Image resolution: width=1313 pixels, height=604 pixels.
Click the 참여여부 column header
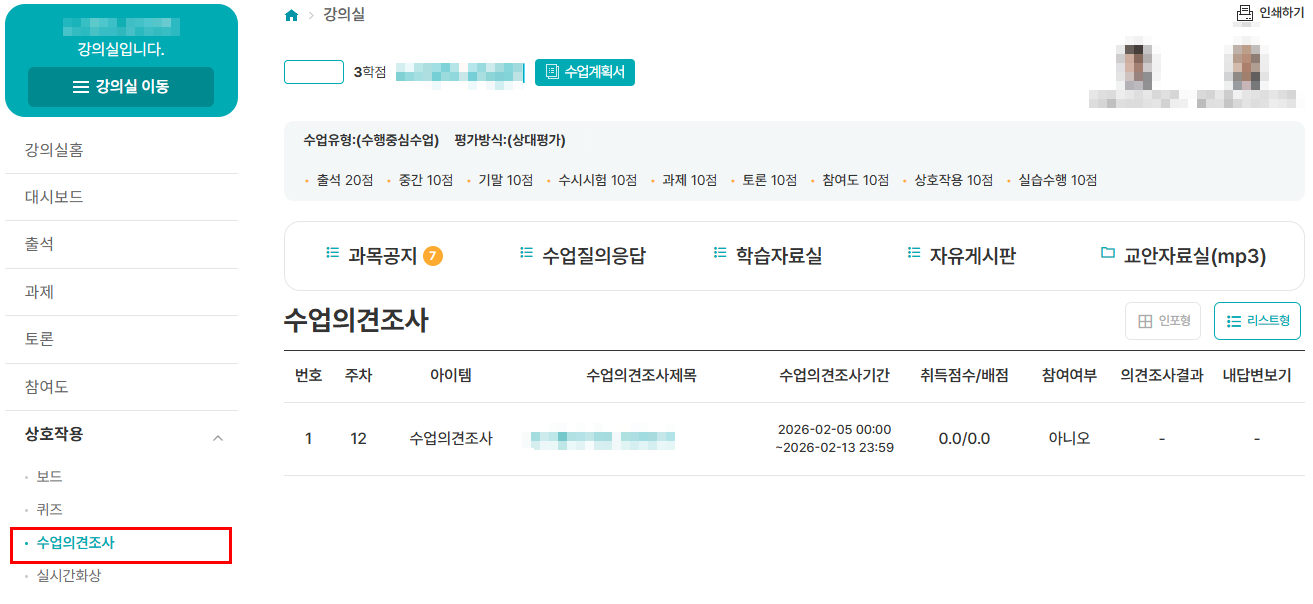click(1069, 376)
